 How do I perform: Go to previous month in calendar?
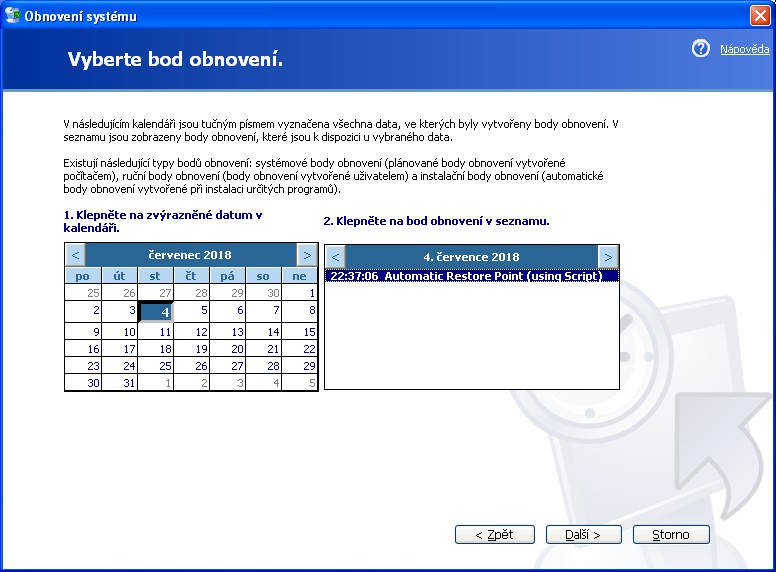(x=75, y=255)
